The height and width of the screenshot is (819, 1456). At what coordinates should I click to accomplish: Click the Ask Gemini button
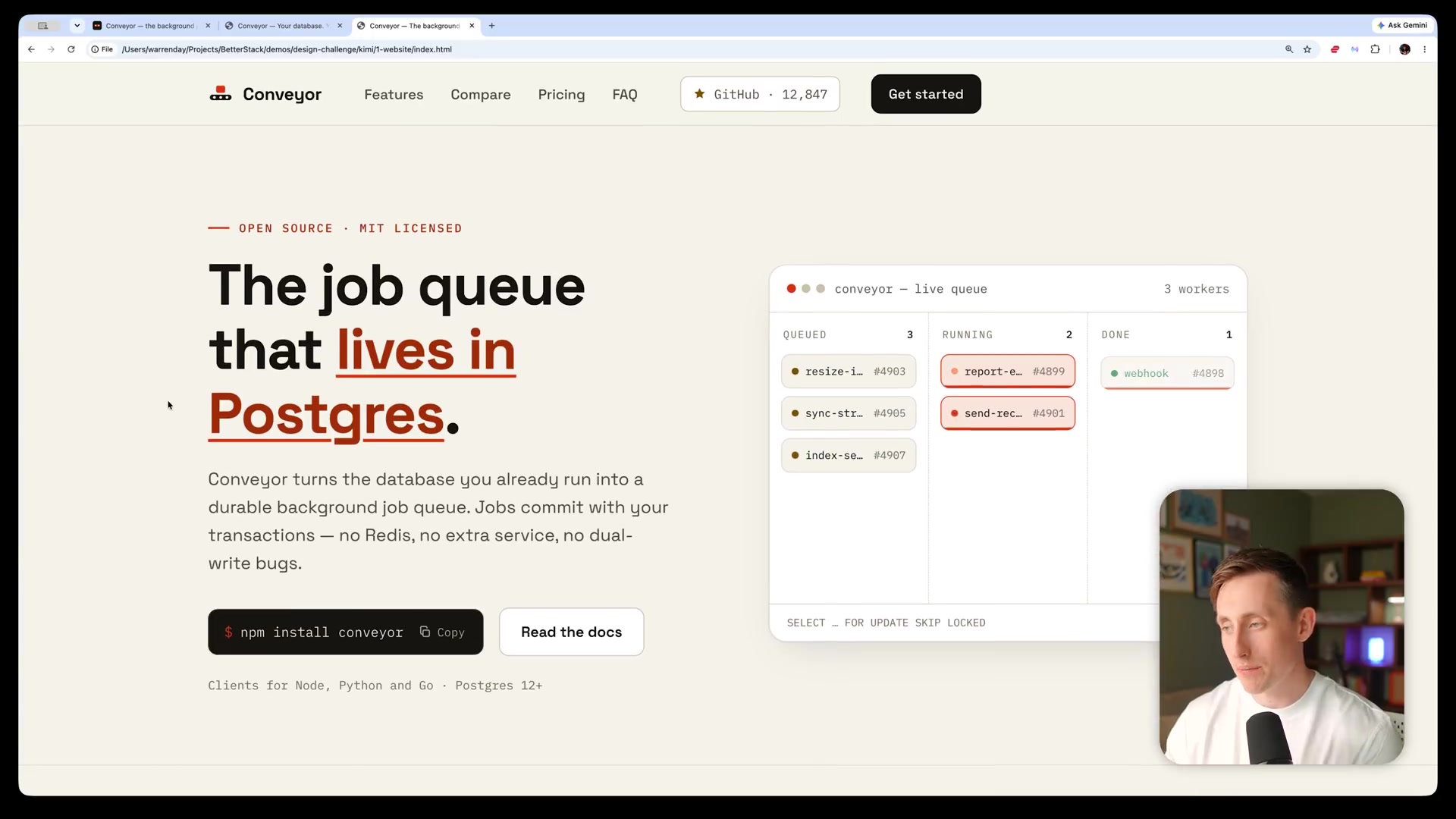1402,26
